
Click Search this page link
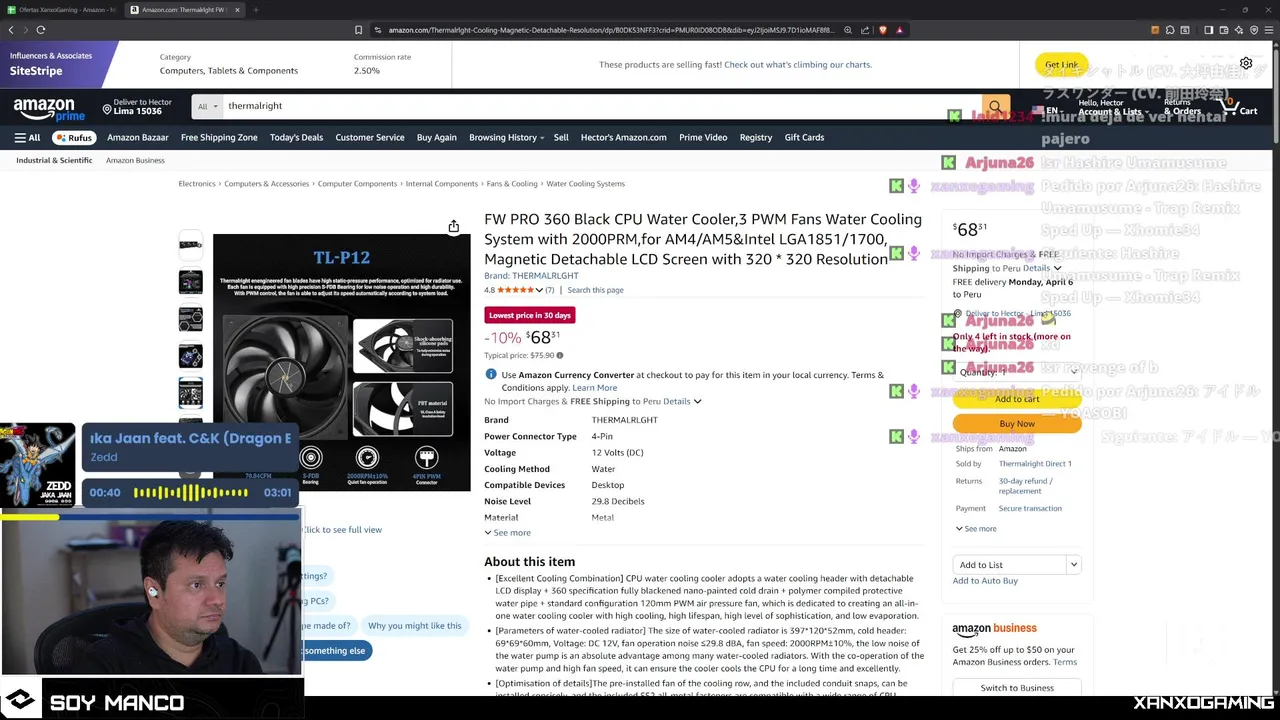point(595,290)
